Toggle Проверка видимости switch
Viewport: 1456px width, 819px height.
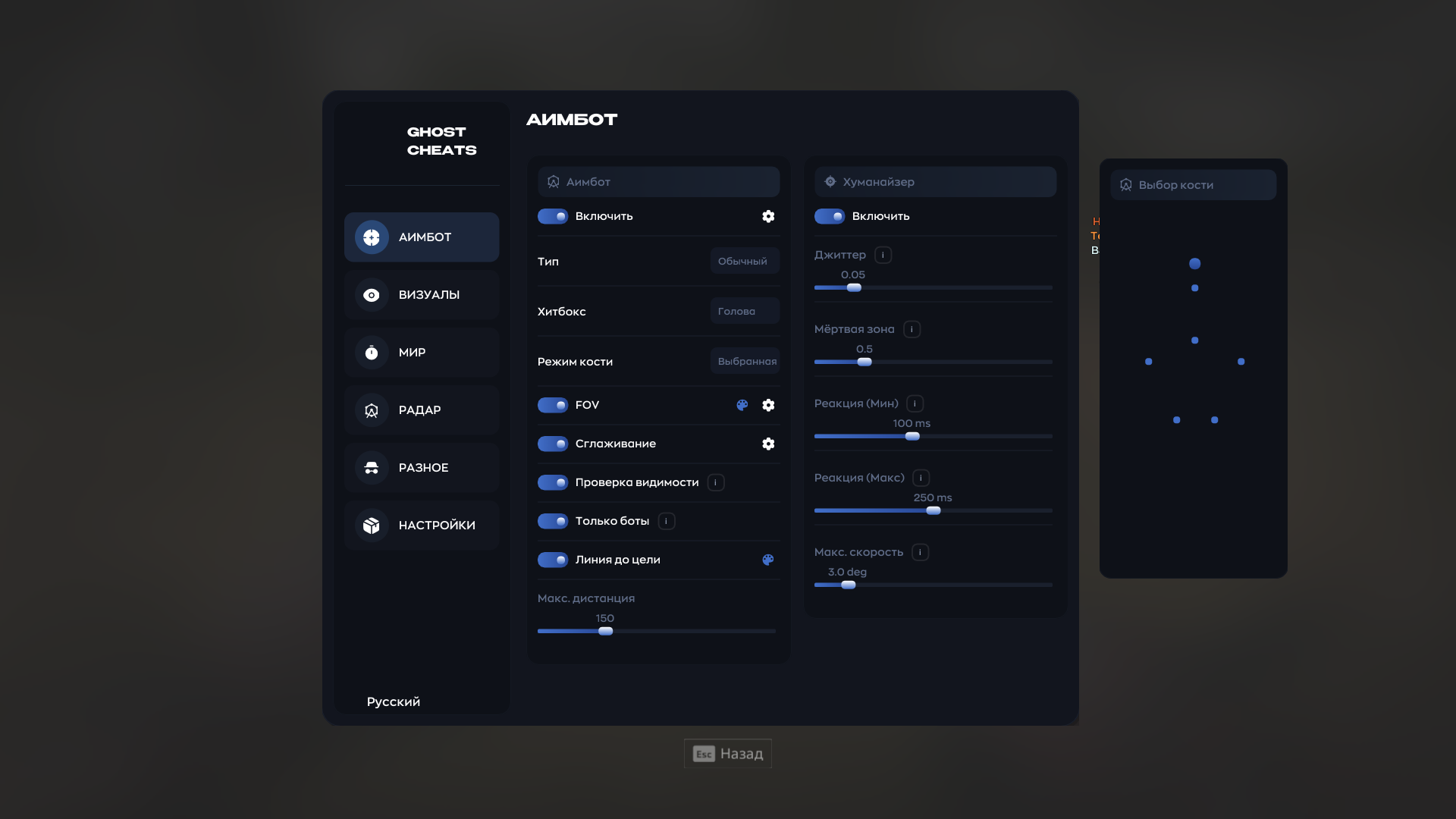[553, 482]
